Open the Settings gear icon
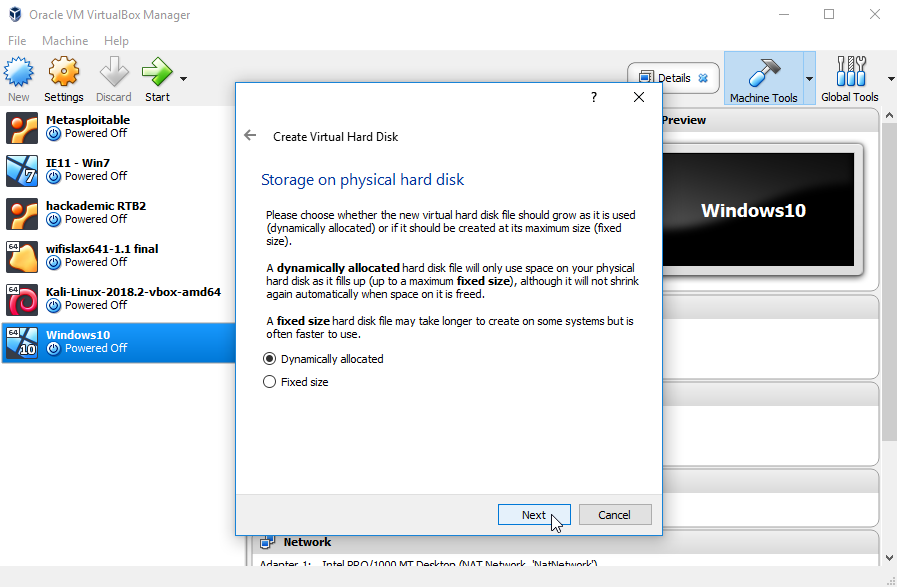Screen dimensions: 897x587 [x=64, y=73]
